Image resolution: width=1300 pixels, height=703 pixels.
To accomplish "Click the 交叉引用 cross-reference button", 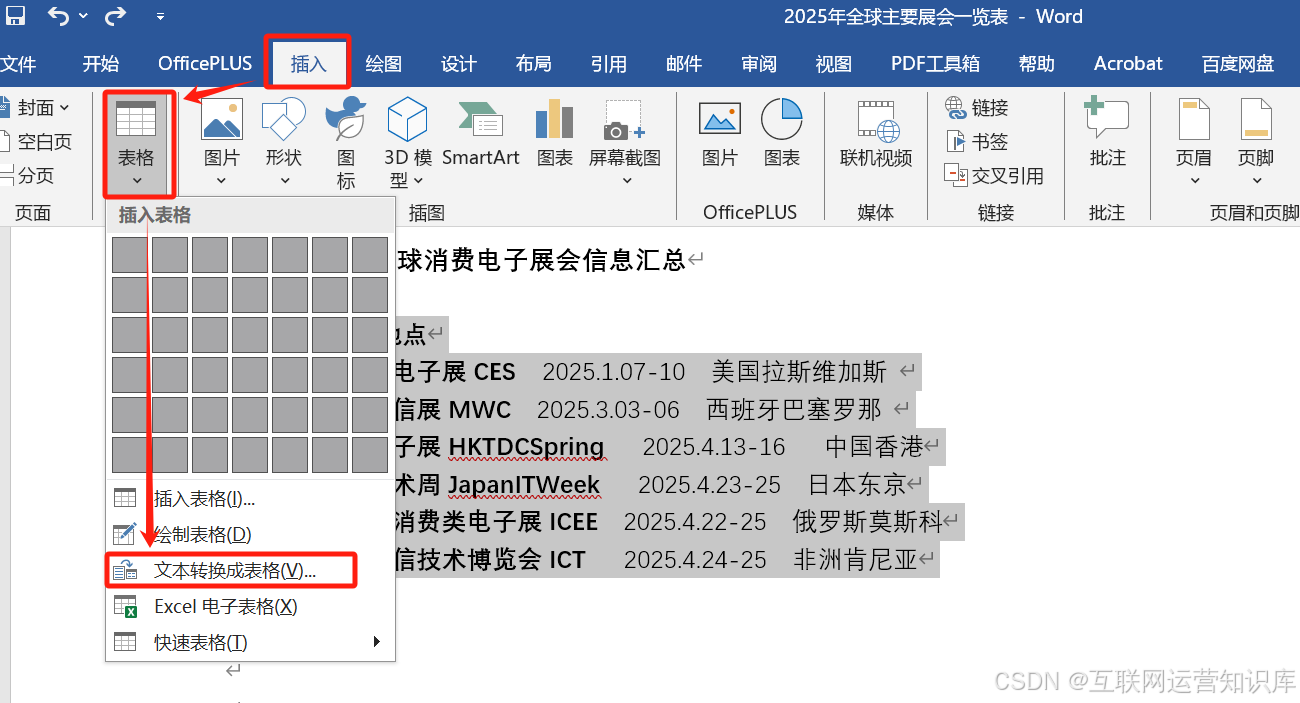I will pyautogui.click(x=994, y=176).
